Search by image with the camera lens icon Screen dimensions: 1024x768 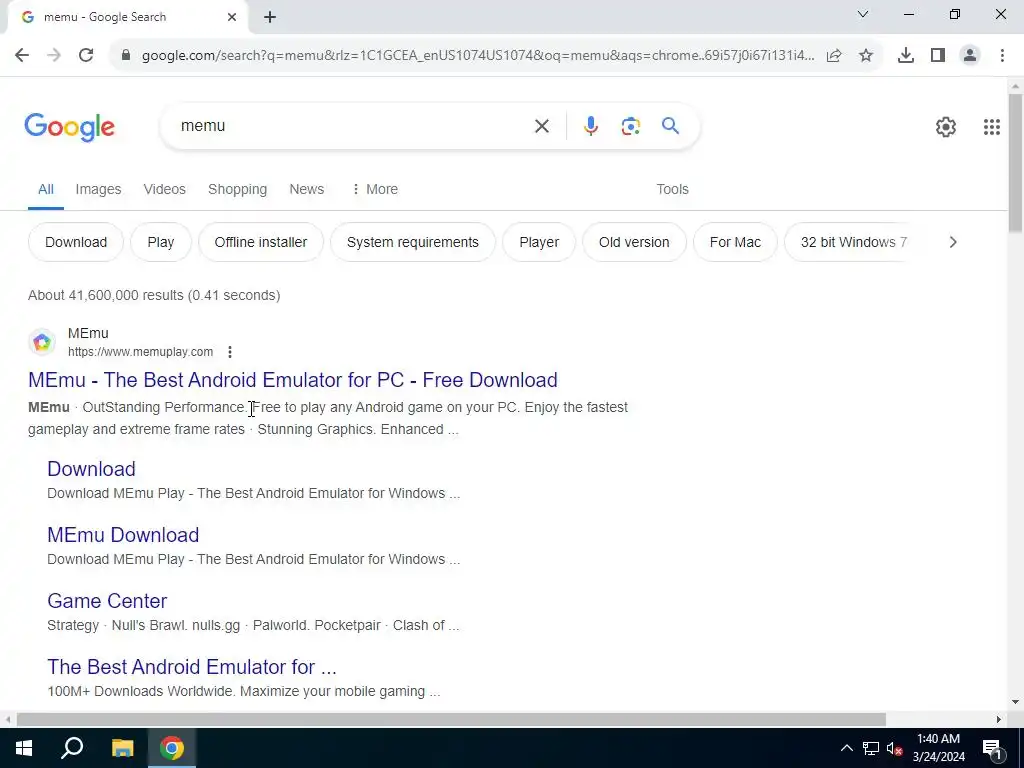[630, 126]
